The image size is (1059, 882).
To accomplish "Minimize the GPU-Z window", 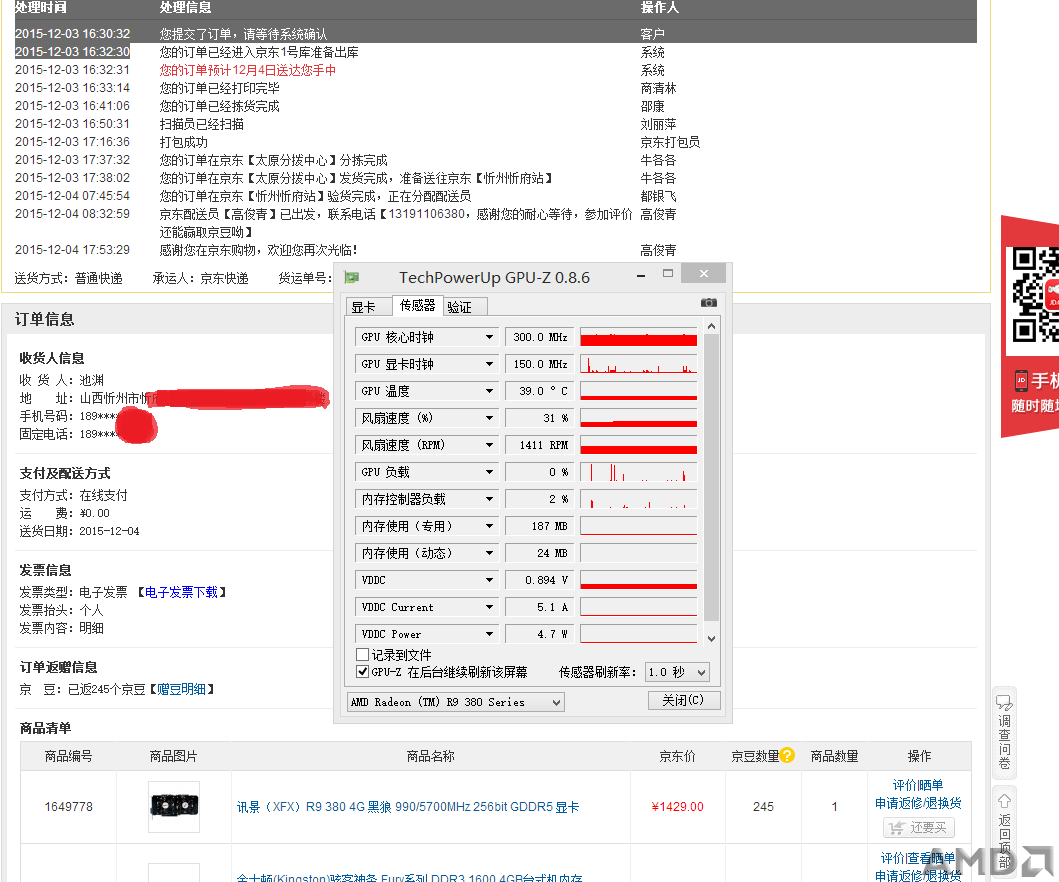I will click(x=641, y=276).
